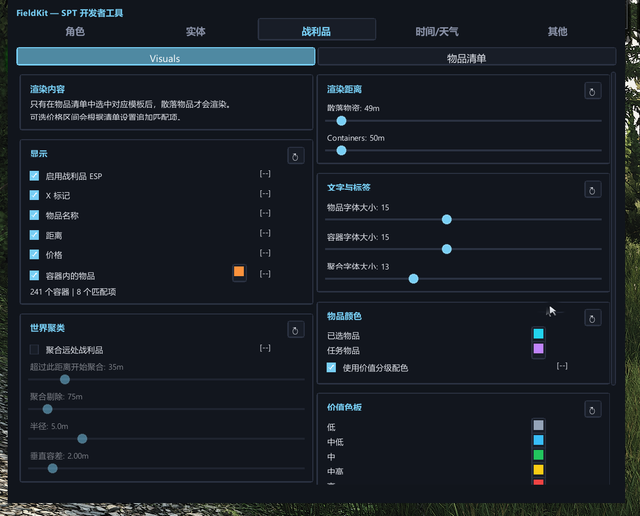Set keybind for 距离 option
Screen dimensions: 640x516
pyautogui.click(x=265, y=233)
